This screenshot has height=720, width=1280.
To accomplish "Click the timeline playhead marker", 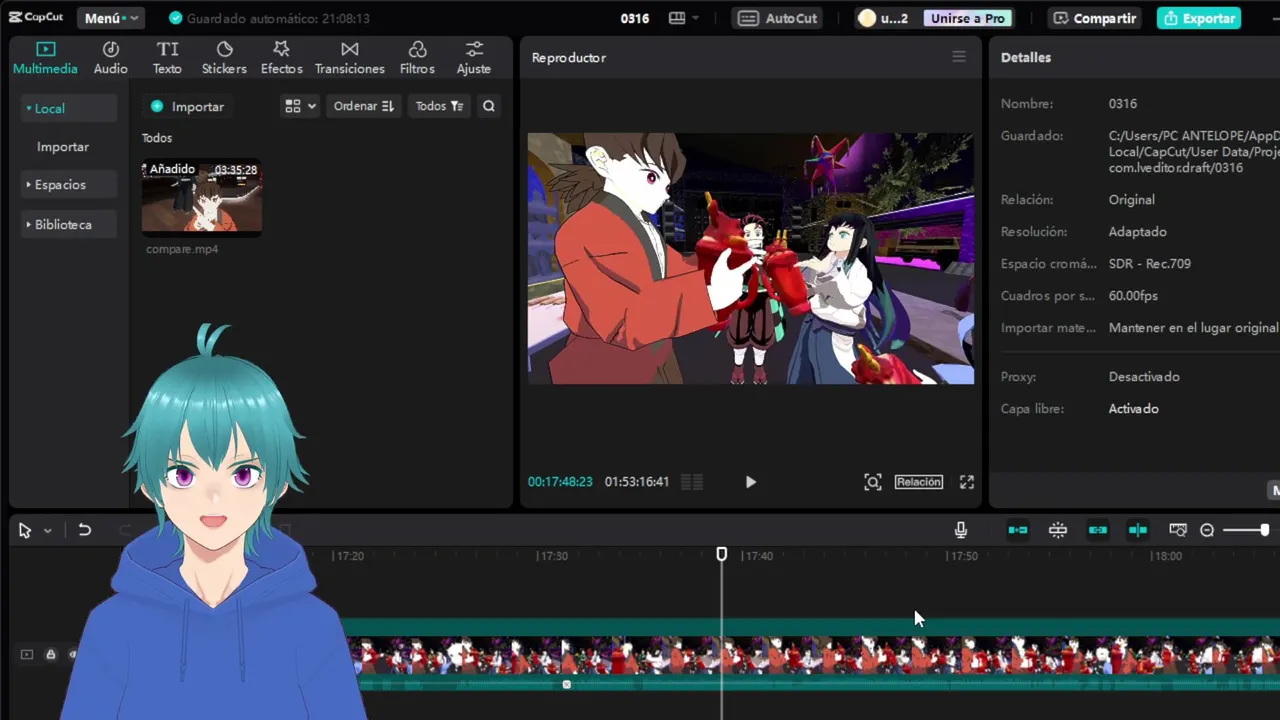I will coord(722,554).
